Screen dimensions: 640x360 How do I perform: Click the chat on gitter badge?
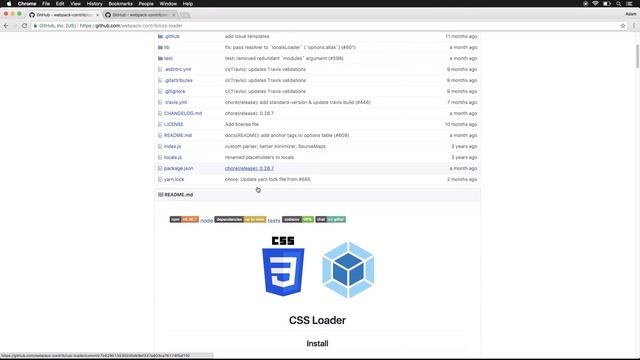pos(331,220)
